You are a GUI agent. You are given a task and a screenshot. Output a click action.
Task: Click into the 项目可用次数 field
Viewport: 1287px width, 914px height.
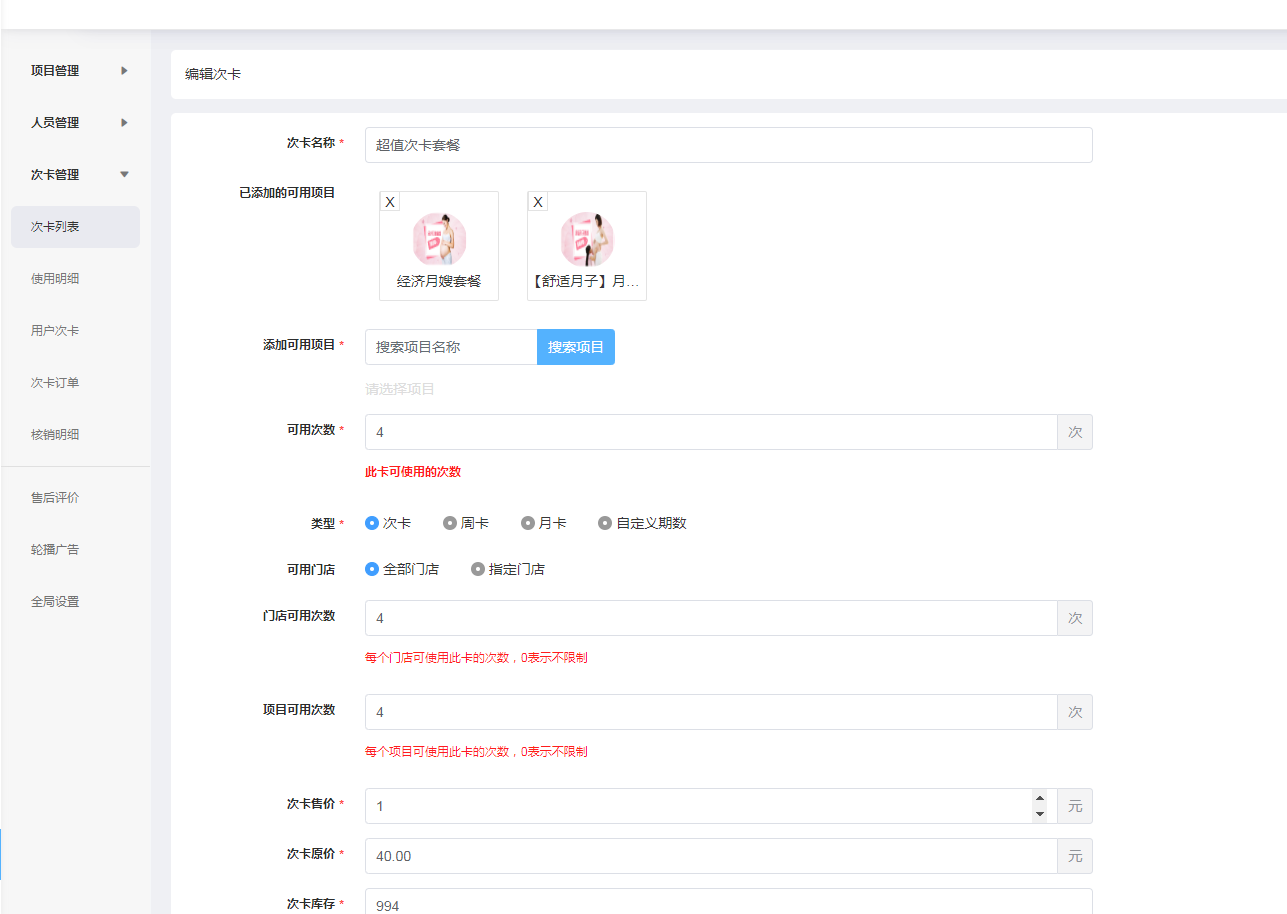(711, 712)
